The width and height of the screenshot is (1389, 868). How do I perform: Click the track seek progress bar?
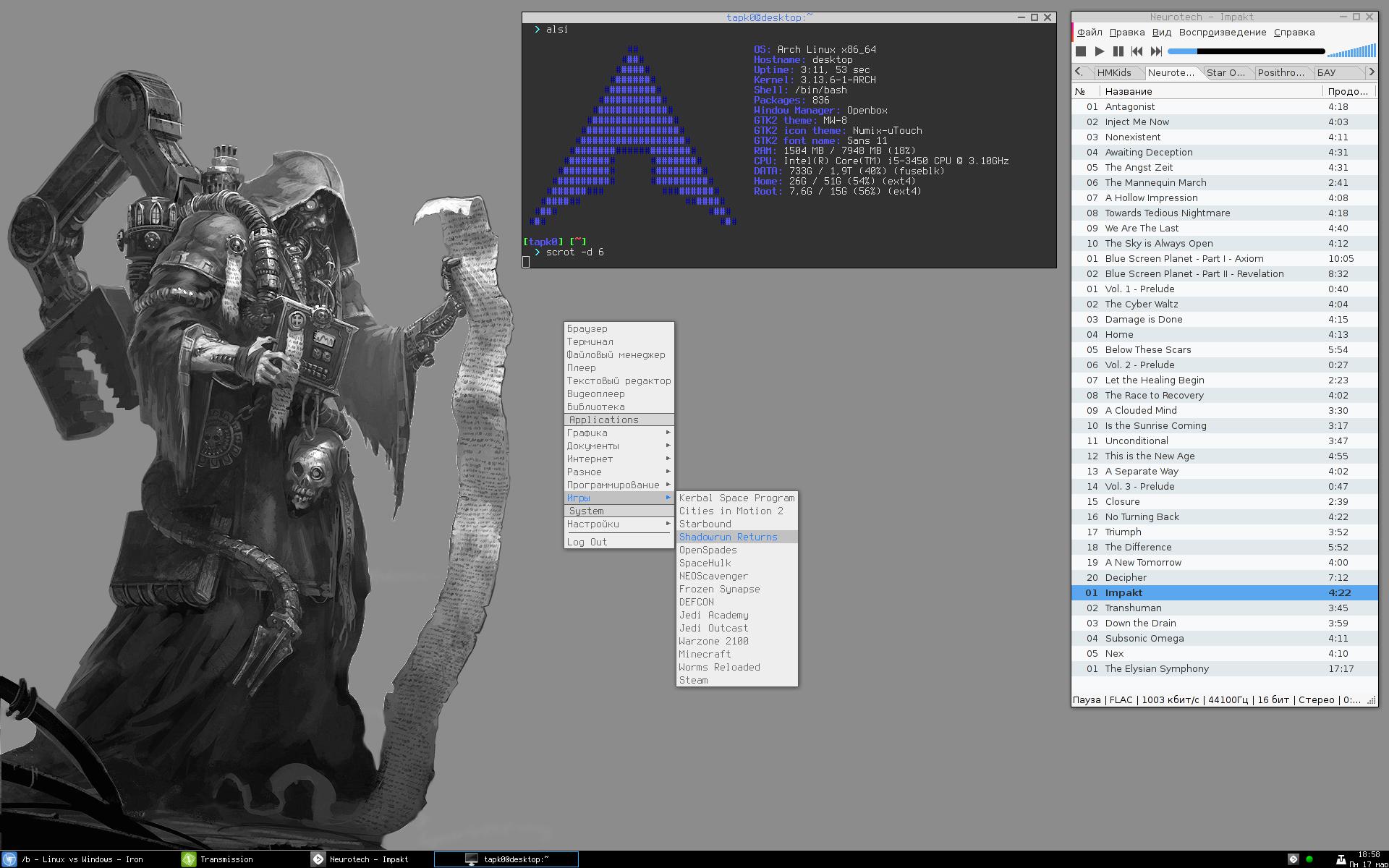pos(1246,51)
